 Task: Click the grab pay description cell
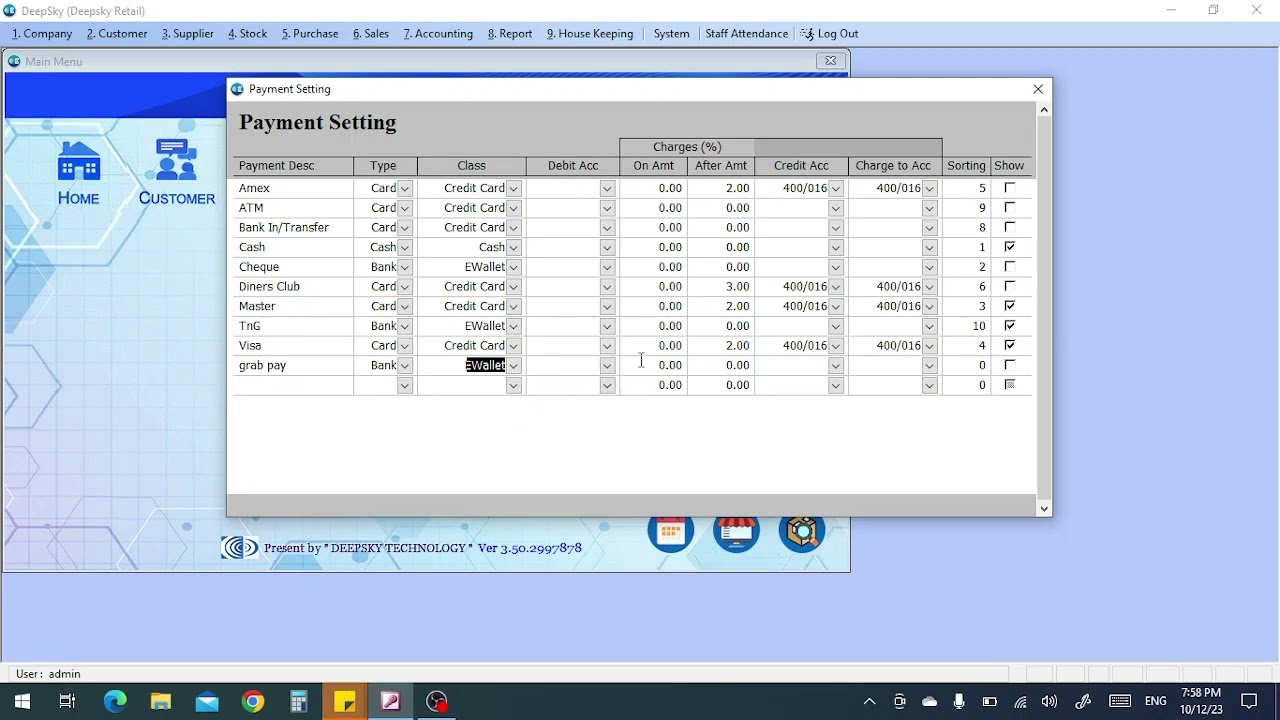[293, 365]
